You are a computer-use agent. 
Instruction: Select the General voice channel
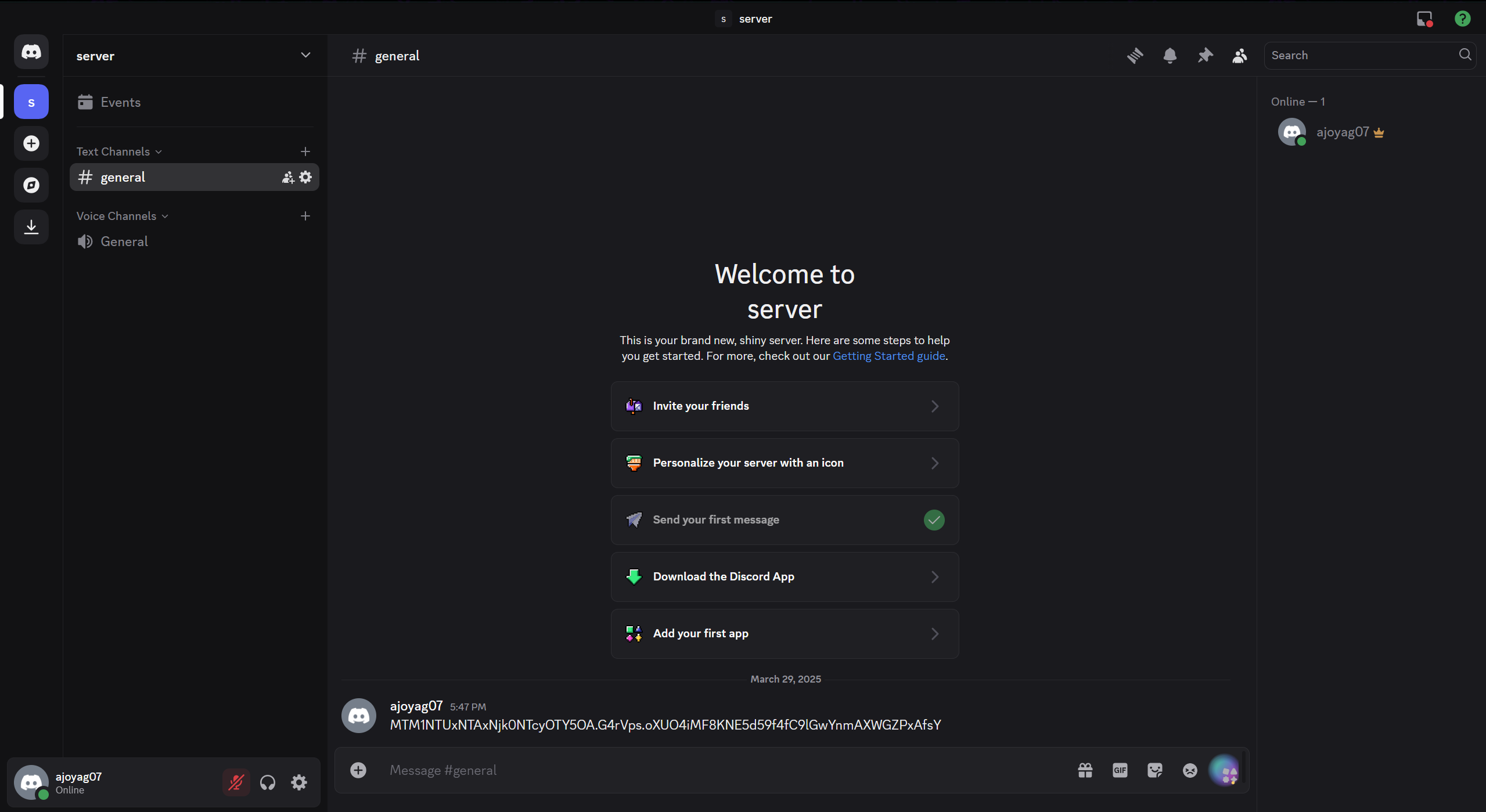[124, 241]
